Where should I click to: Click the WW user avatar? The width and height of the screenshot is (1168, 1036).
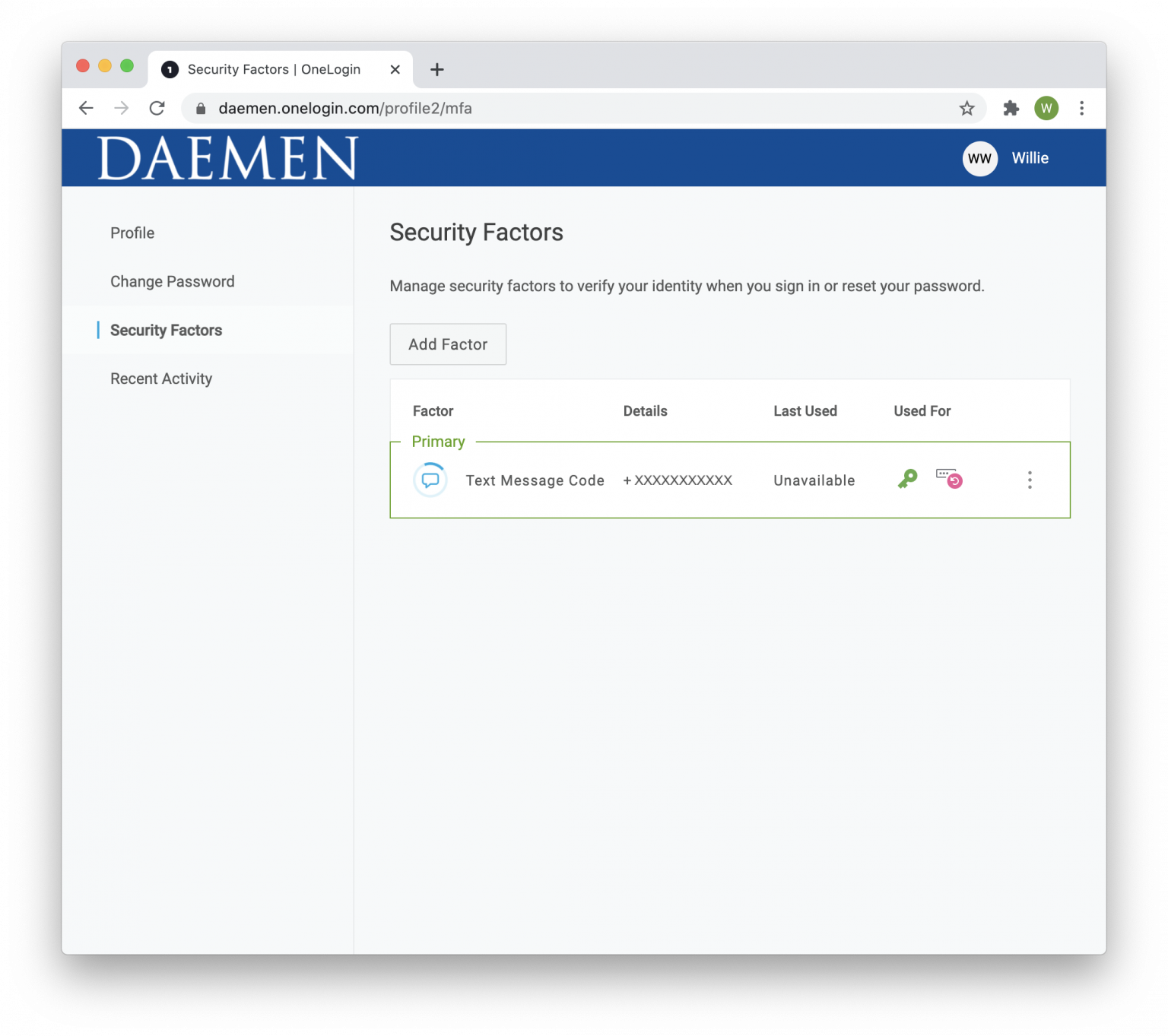(x=979, y=159)
